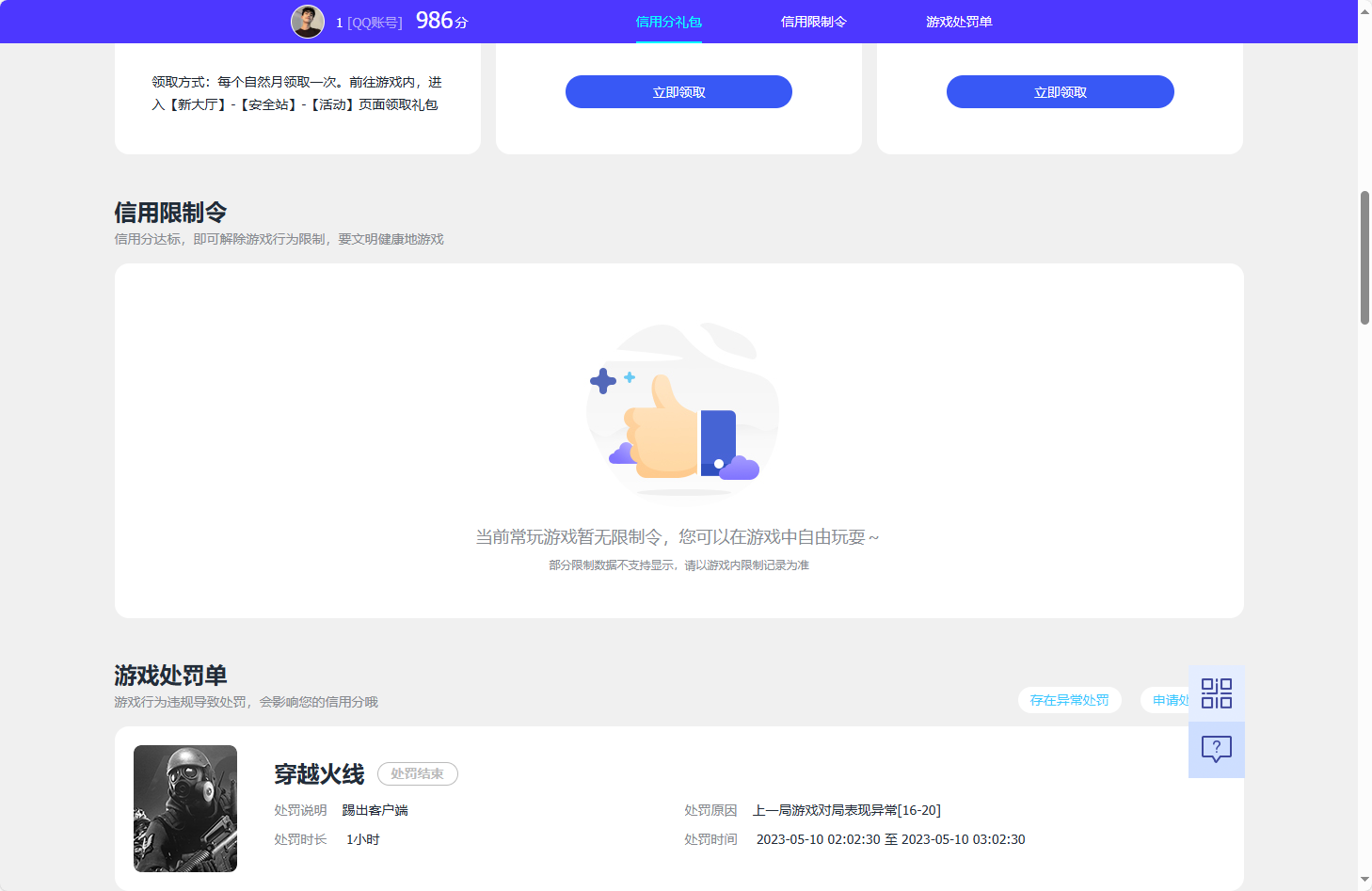The image size is (1372, 891).
Task: Open the highlighted 信用分礼包 tab
Action: 669,21
